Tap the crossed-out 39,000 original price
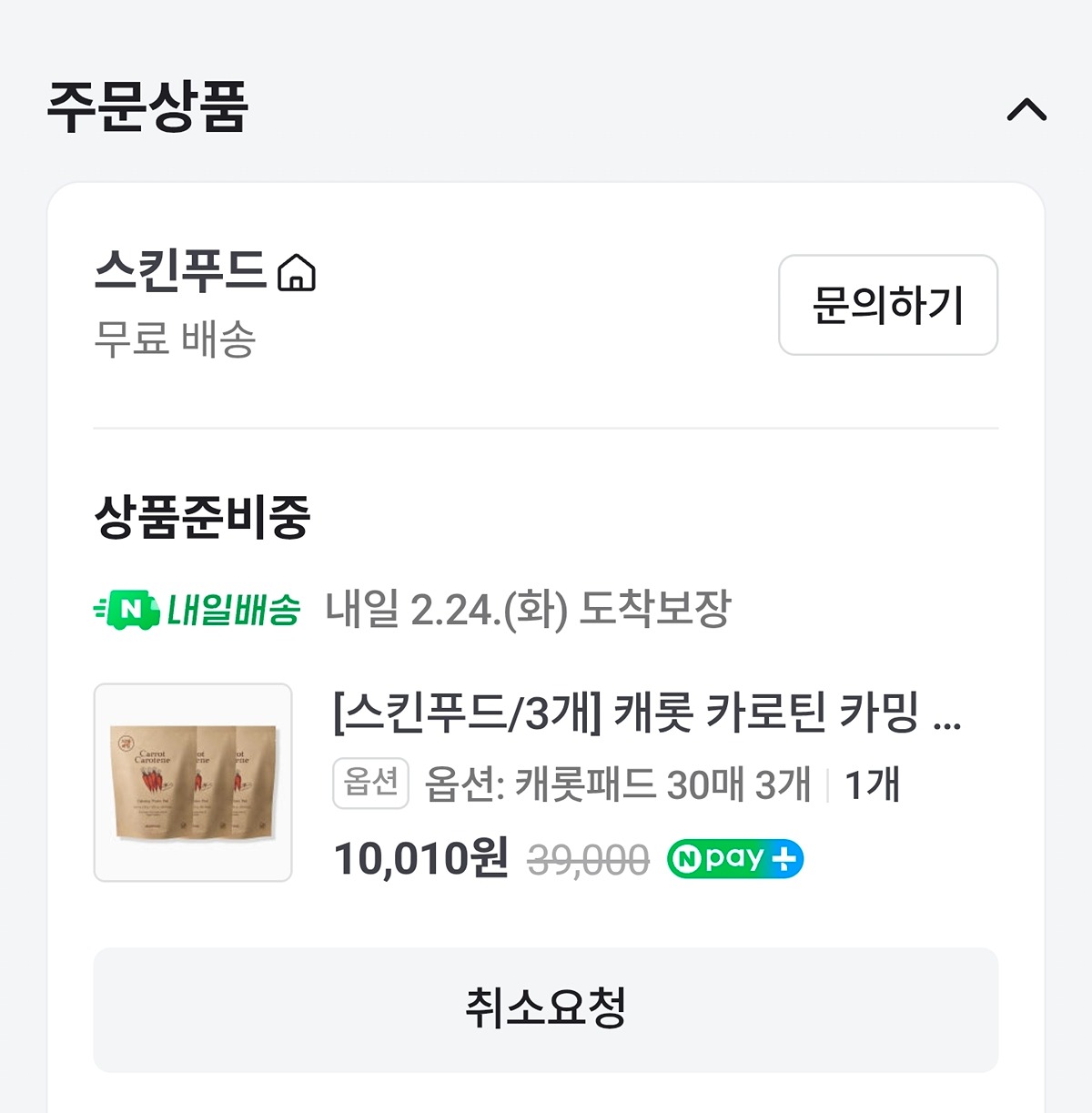The image size is (1092, 1113). 588,860
